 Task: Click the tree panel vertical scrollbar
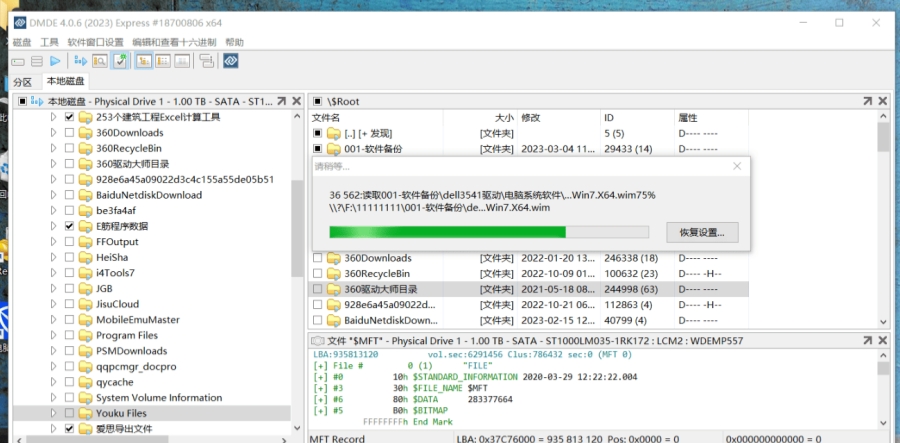(297, 228)
